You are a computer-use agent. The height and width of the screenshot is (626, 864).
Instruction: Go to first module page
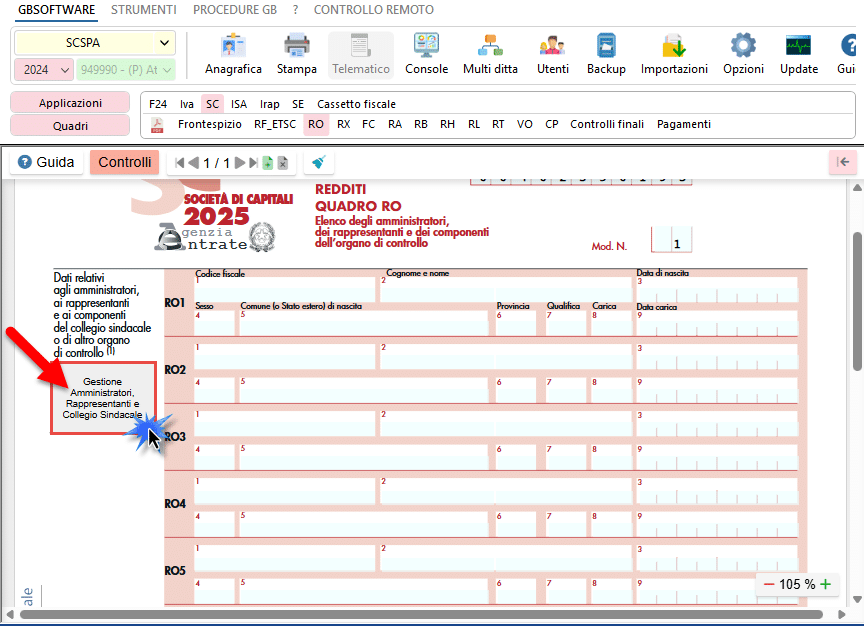pyautogui.click(x=179, y=163)
